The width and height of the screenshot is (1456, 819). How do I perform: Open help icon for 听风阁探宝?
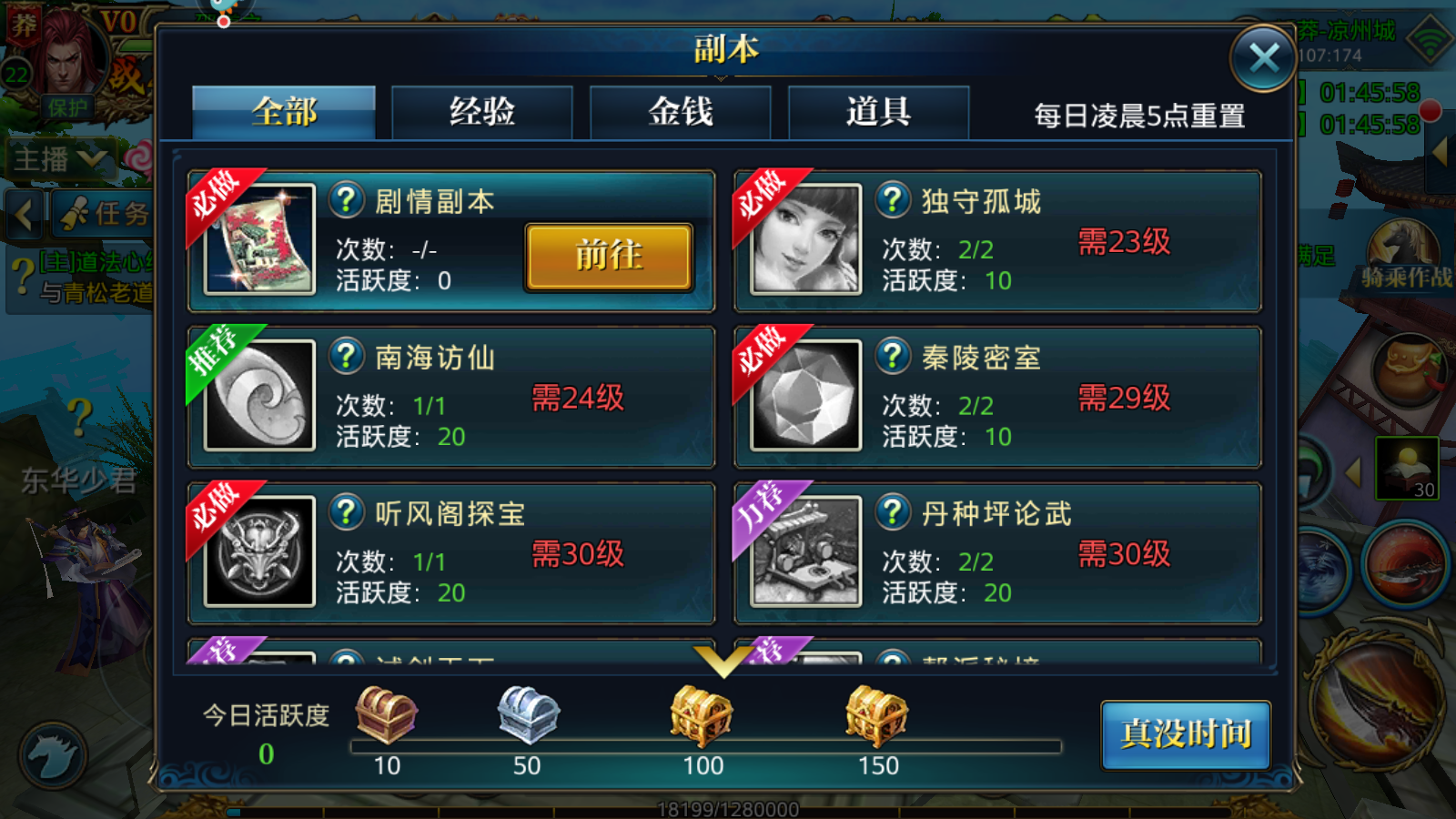[347, 512]
